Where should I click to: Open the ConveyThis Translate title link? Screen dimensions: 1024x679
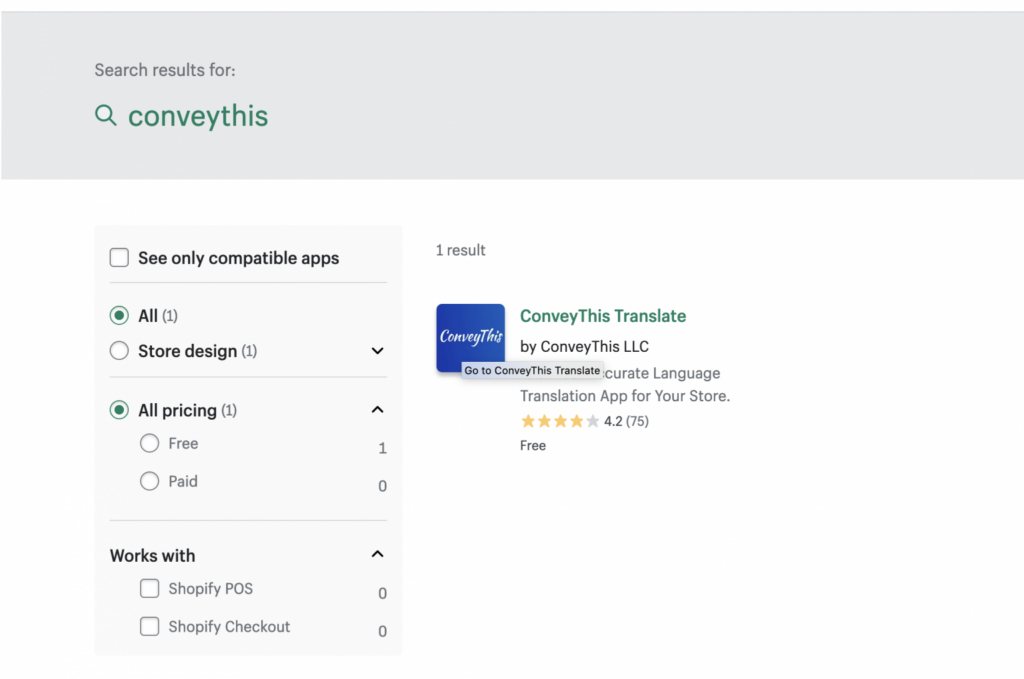[602, 316]
